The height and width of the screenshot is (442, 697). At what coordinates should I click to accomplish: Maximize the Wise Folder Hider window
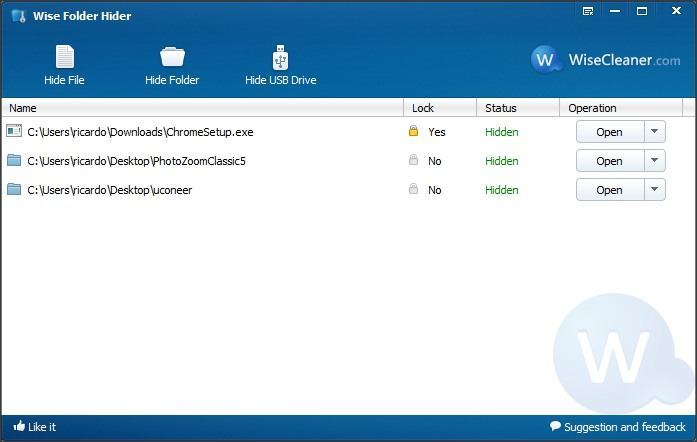[642, 11]
